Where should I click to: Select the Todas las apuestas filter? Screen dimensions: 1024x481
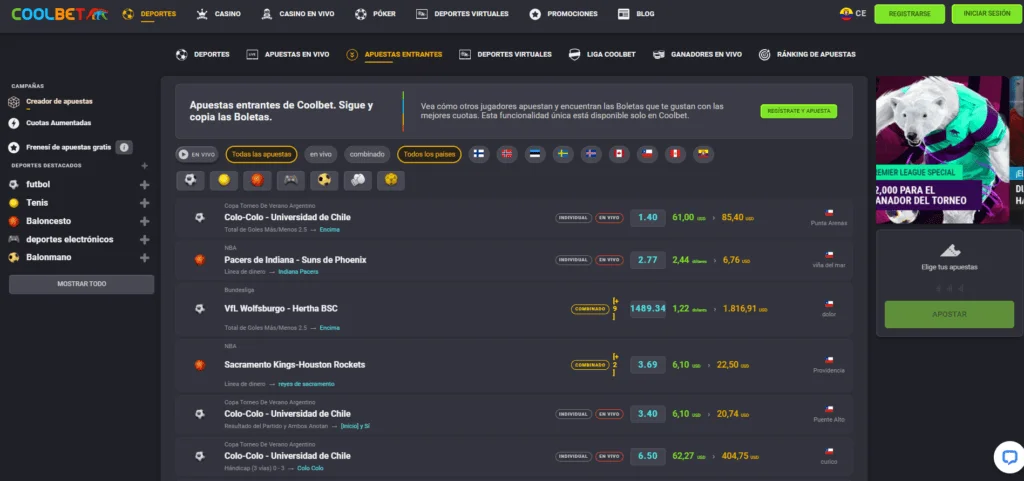tap(261, 155)
